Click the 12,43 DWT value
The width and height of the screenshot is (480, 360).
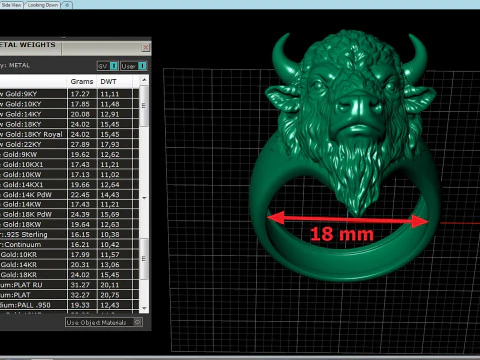click(110, 305)
